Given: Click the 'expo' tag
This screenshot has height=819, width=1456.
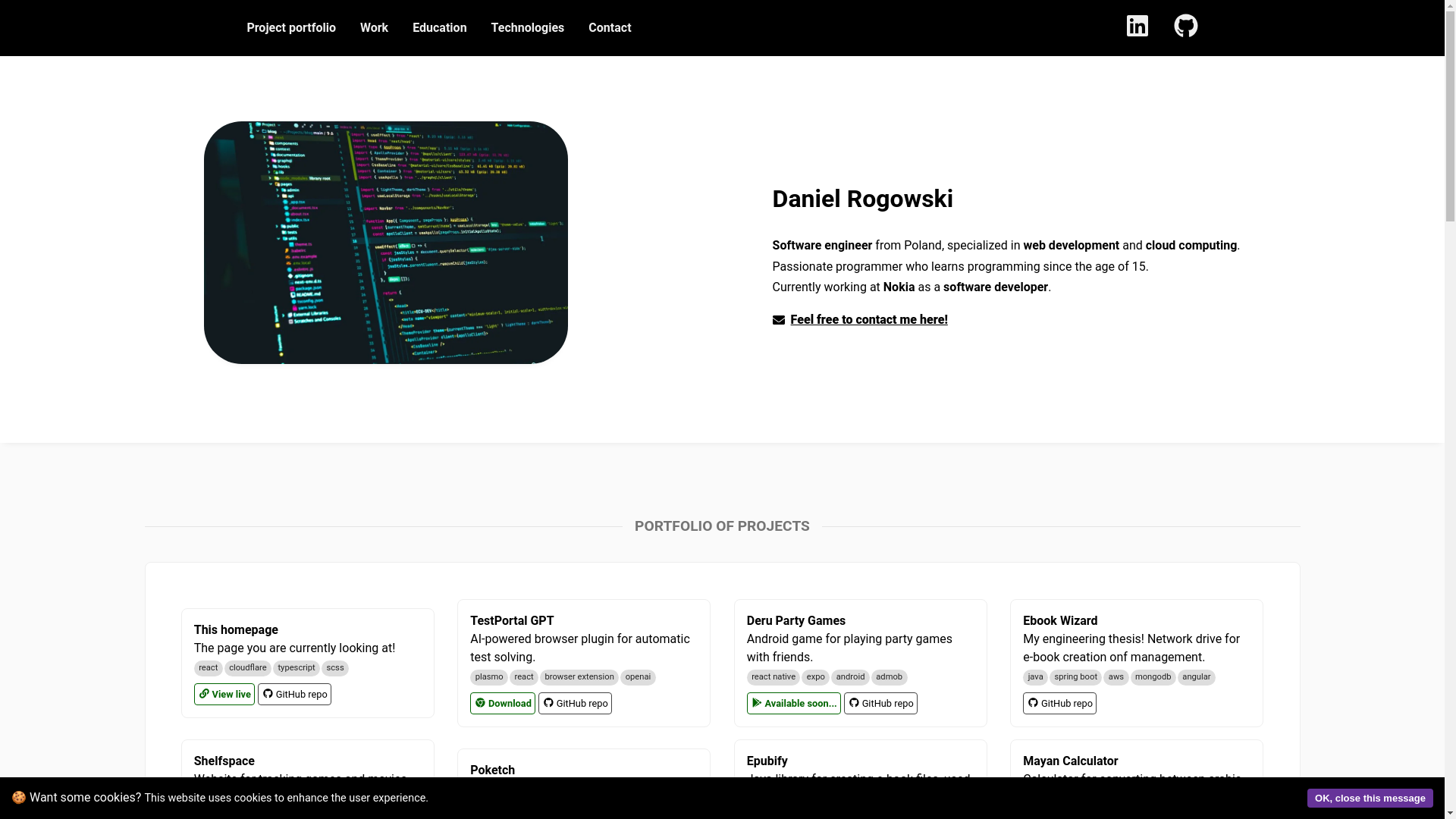Looking at the screenshot, I should click(x=816, y=677).
